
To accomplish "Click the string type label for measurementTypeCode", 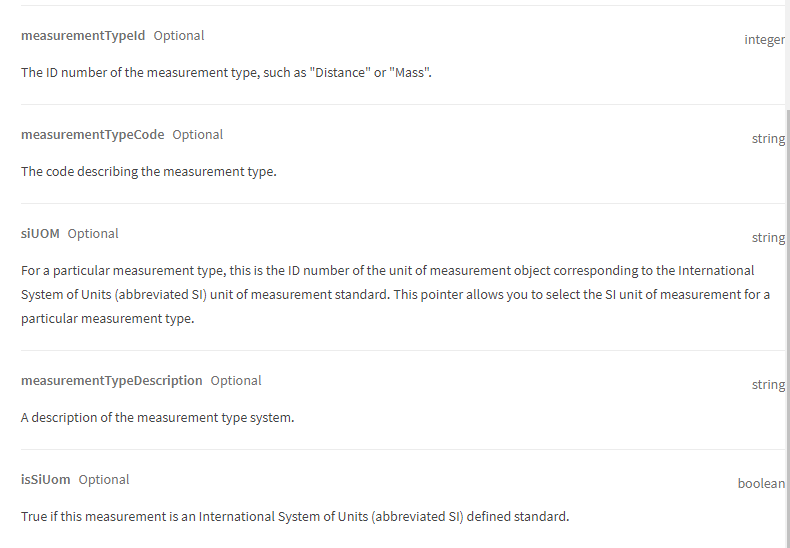I will (x=768, y=139).
